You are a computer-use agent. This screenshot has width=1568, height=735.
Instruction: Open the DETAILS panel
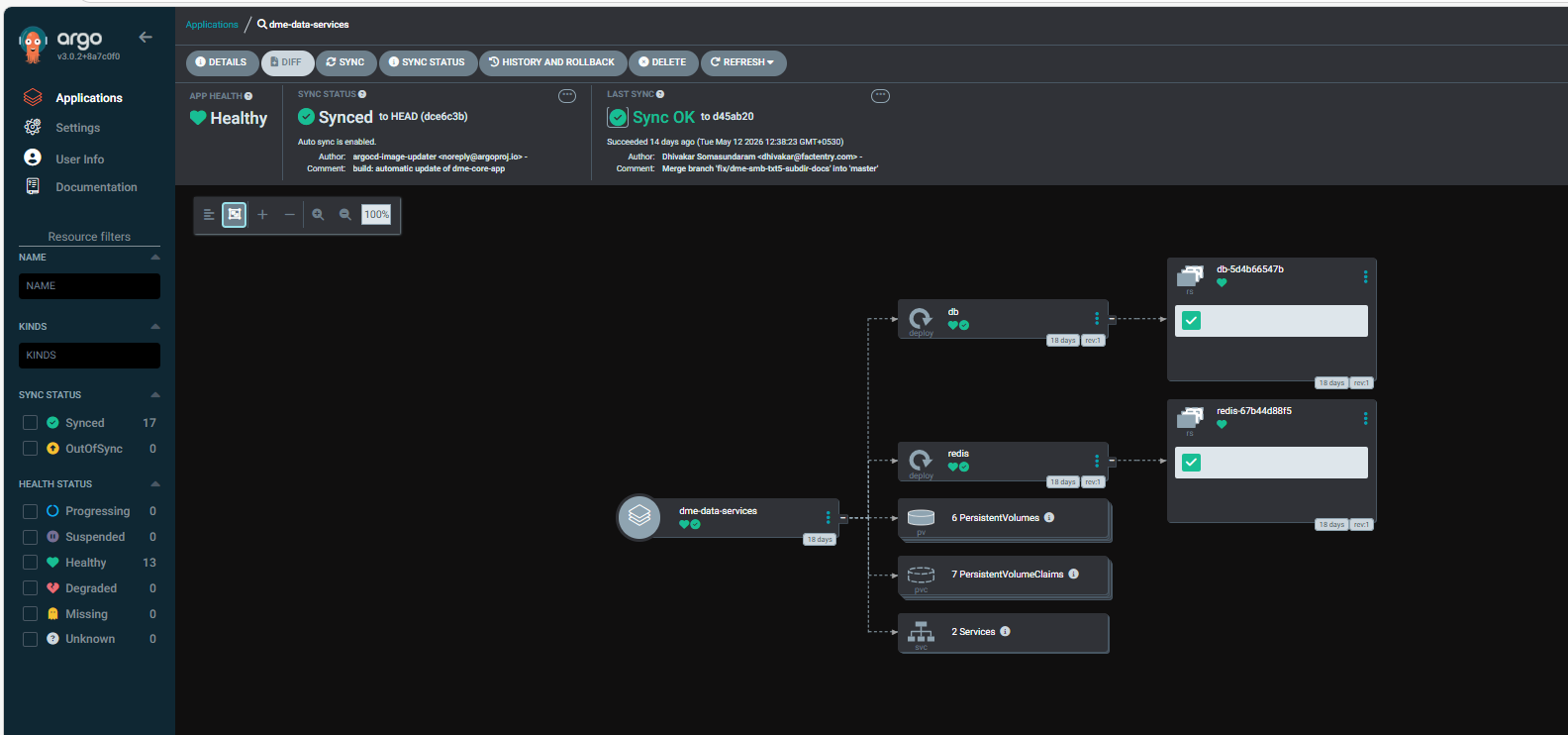click(x=222, y=62)
